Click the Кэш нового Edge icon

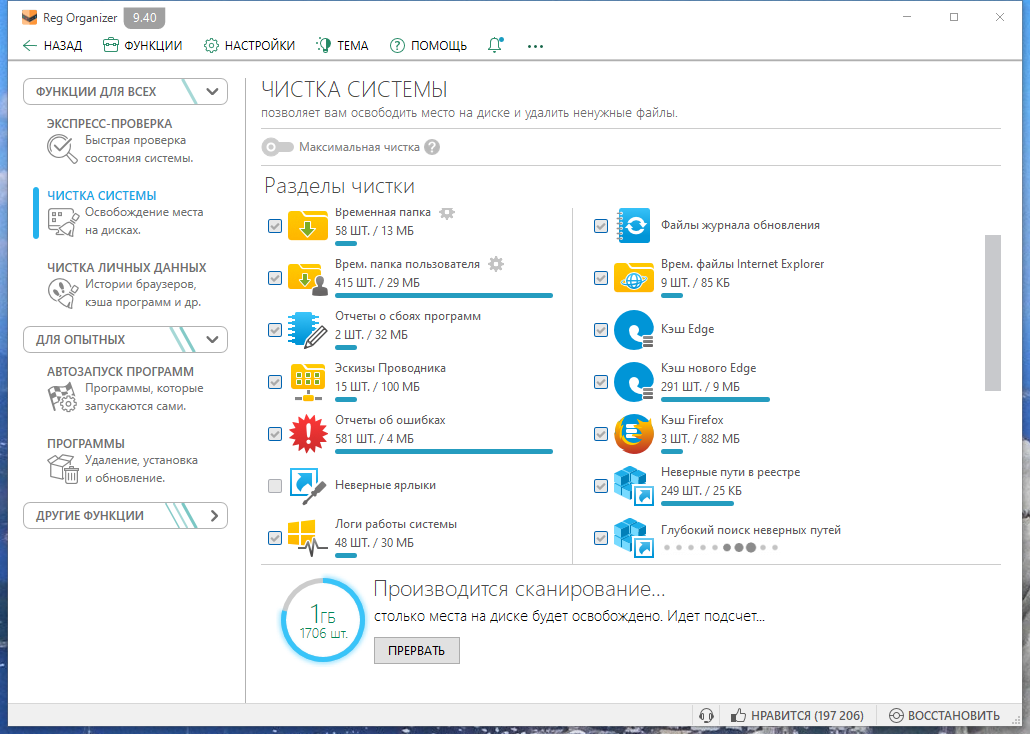coord(633,382)
